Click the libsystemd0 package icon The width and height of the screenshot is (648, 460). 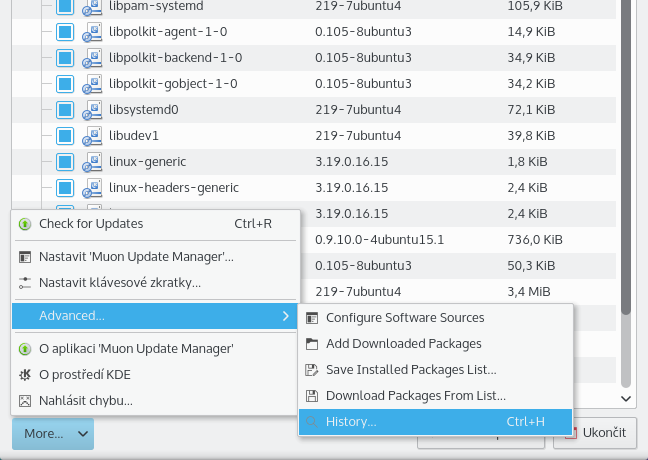click(92, 110)
